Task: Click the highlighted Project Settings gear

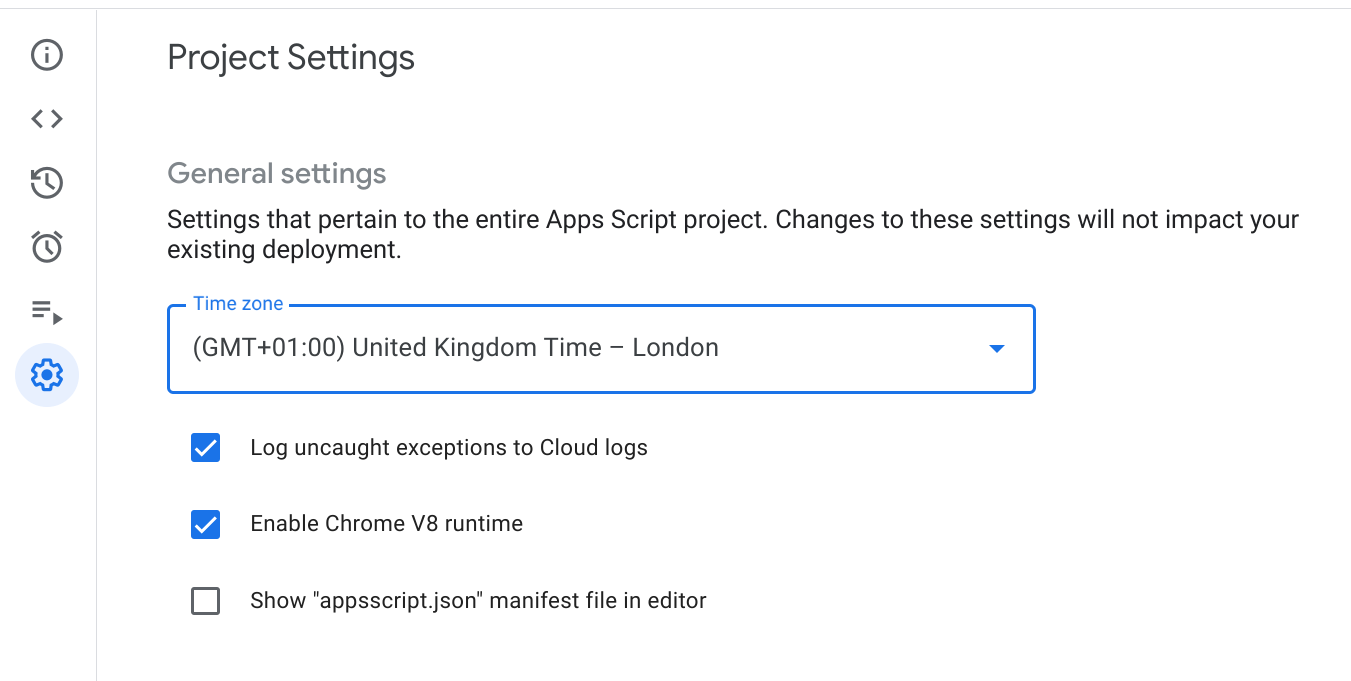Action: point(46,375)
